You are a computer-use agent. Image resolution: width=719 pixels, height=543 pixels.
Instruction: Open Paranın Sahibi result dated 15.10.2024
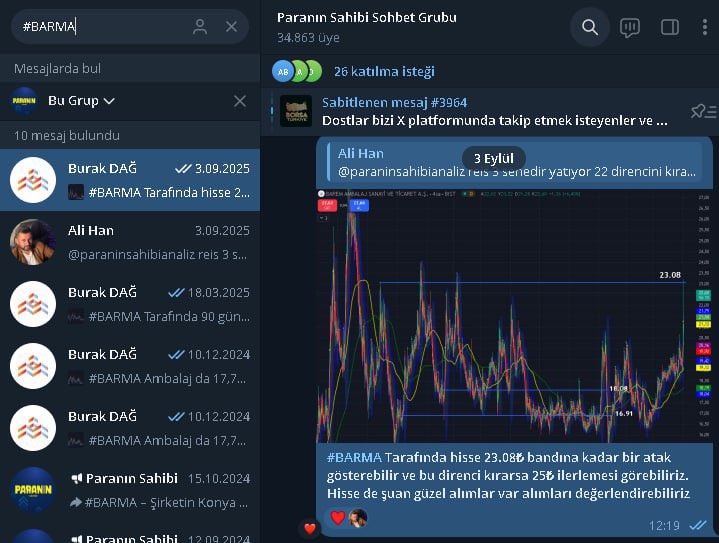(130, 490)
